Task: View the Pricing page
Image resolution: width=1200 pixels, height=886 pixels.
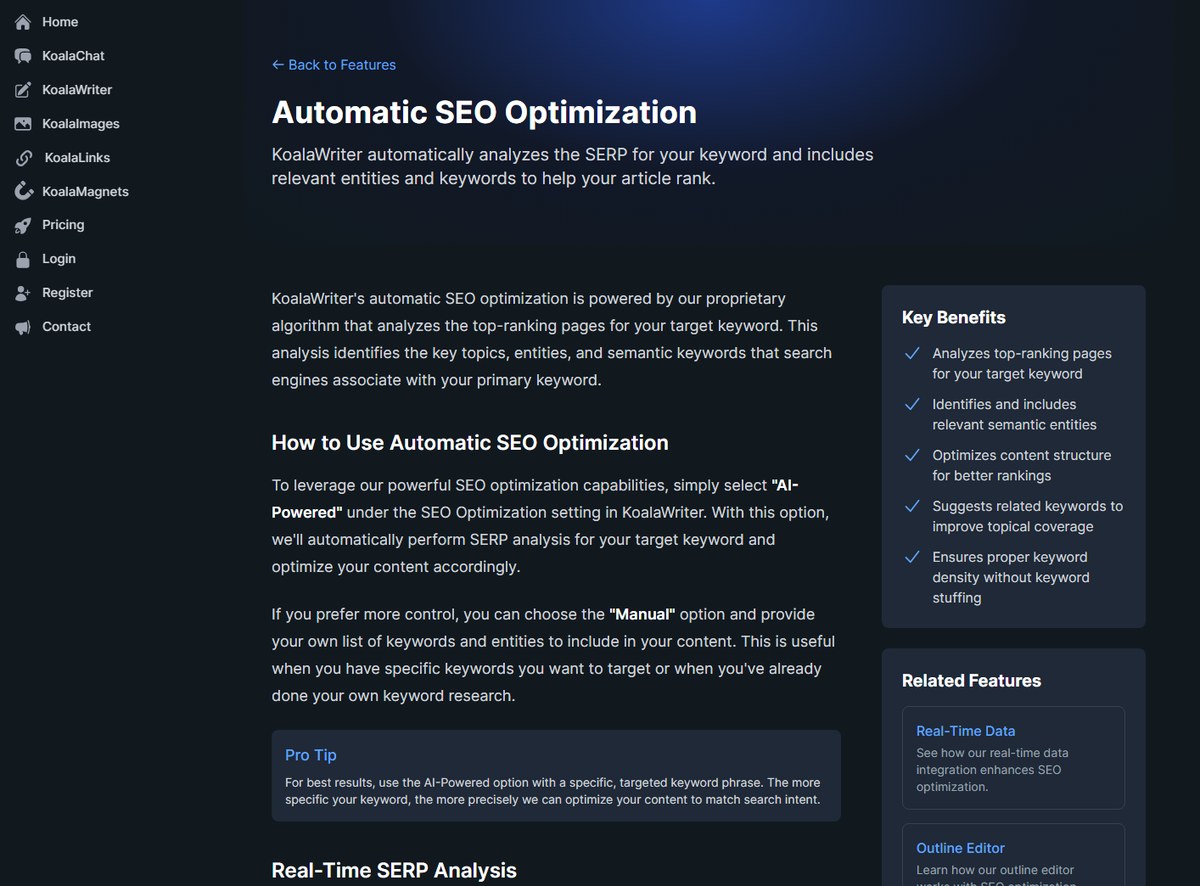Action: tap(63, 225)
